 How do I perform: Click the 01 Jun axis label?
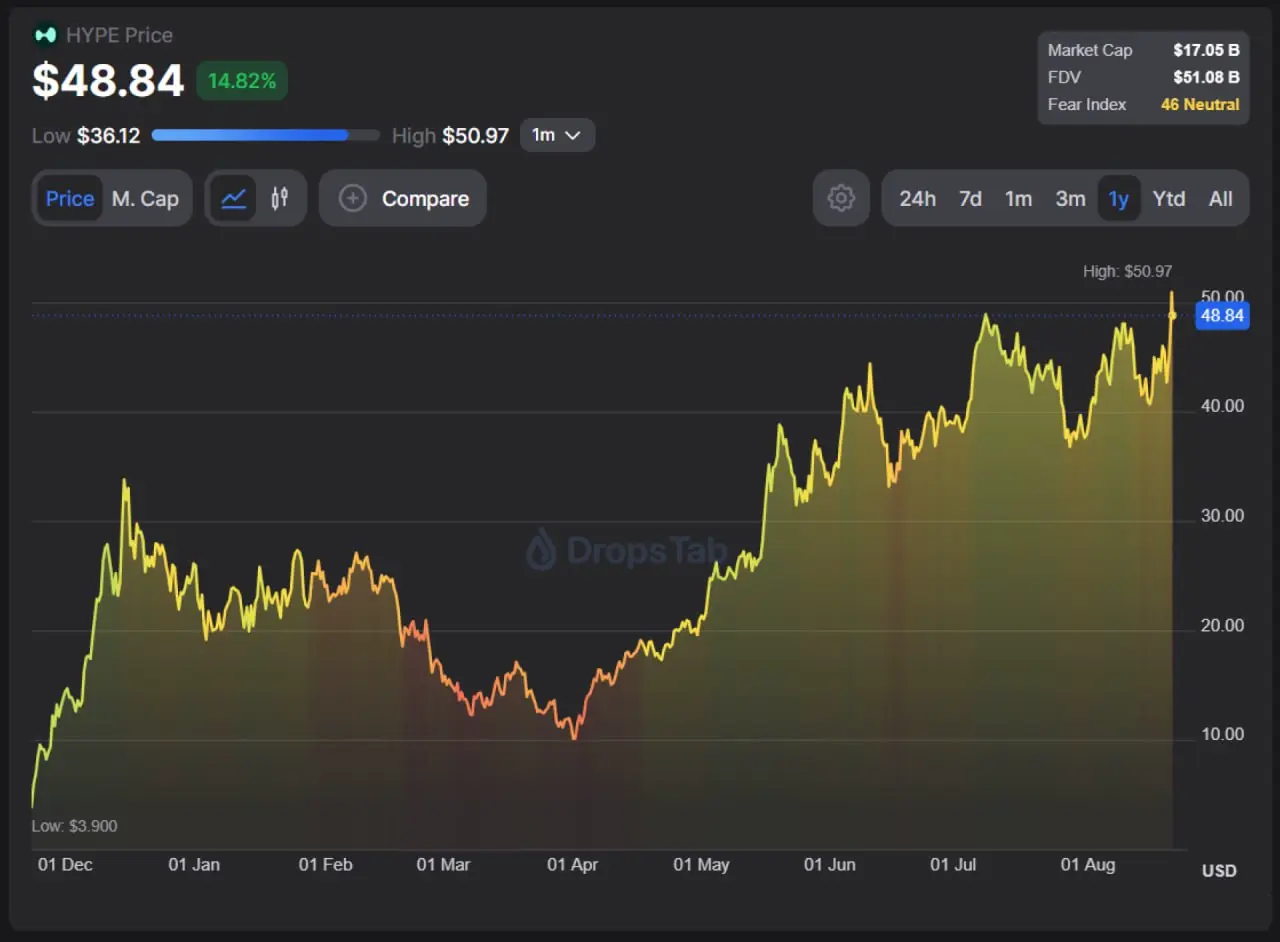(830, 865)
